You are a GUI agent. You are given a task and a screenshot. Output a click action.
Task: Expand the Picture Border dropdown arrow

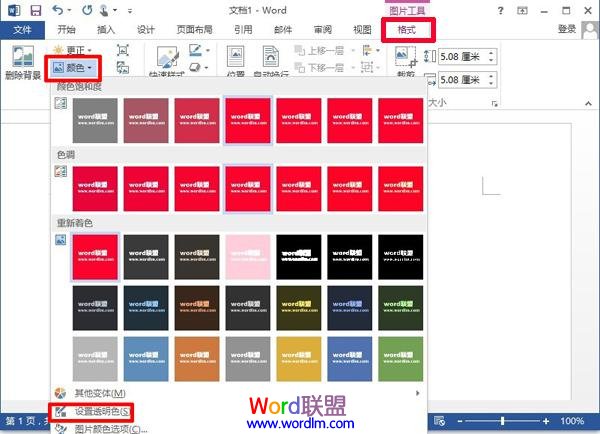tap(208, 50)
